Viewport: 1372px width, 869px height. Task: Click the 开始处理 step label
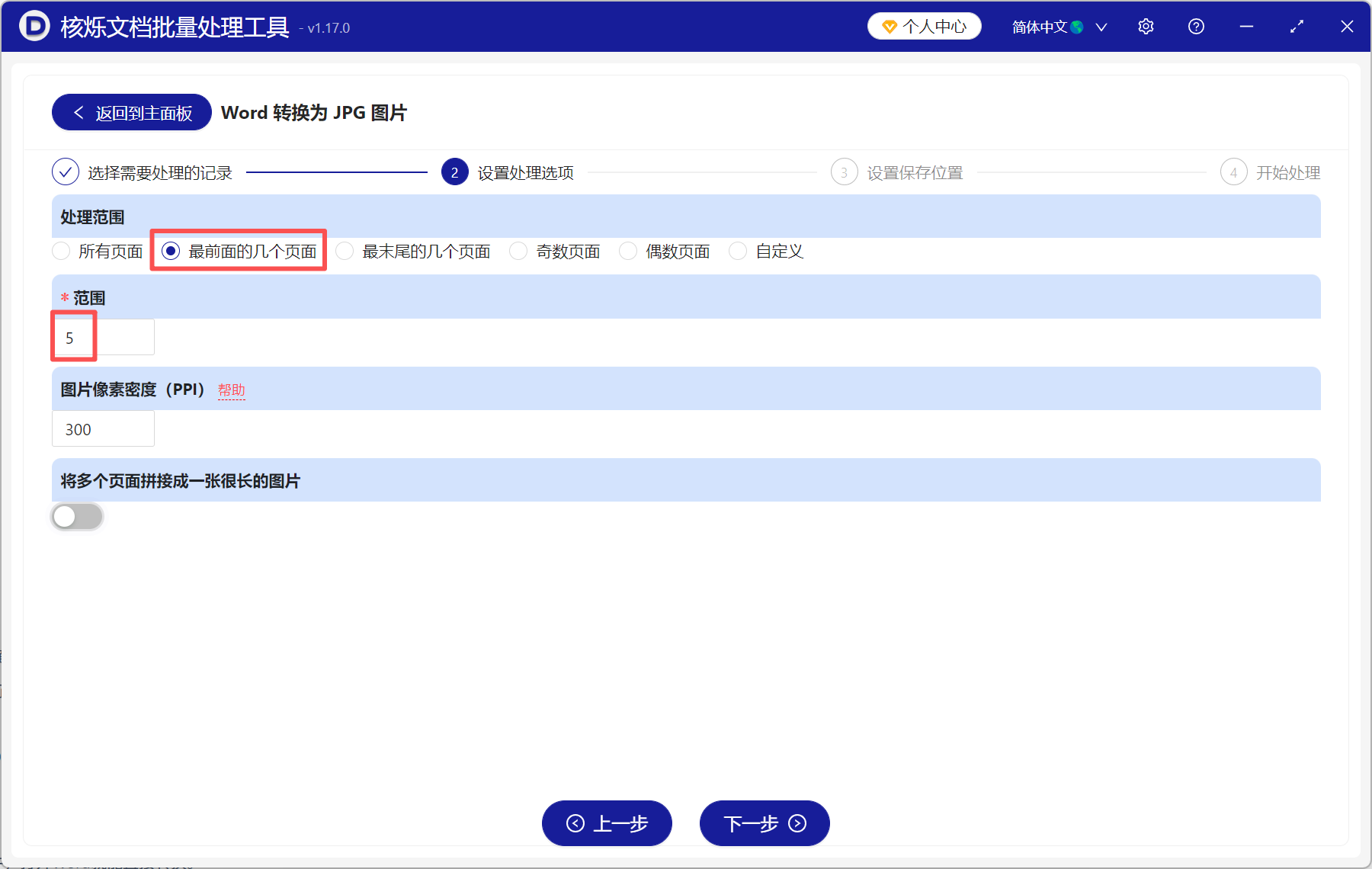click(x=1288, y=172)
